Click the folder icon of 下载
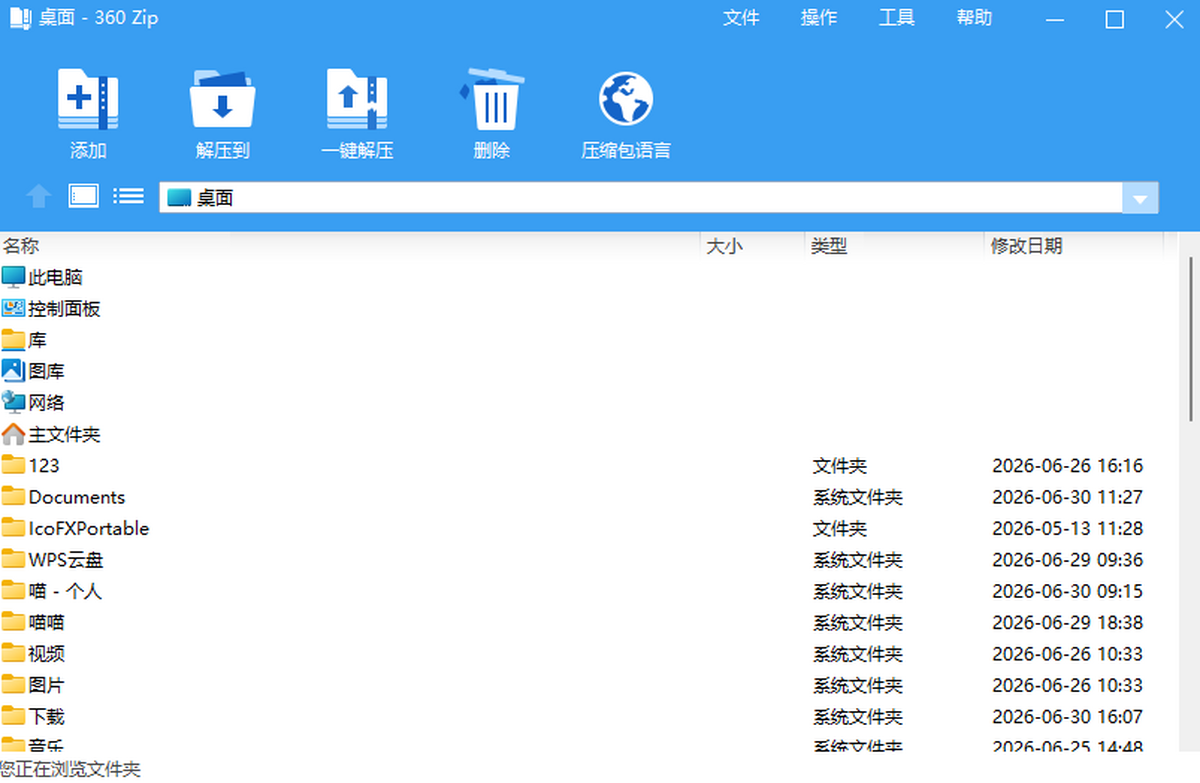The image size is (1200, 783). click(13, 716)
